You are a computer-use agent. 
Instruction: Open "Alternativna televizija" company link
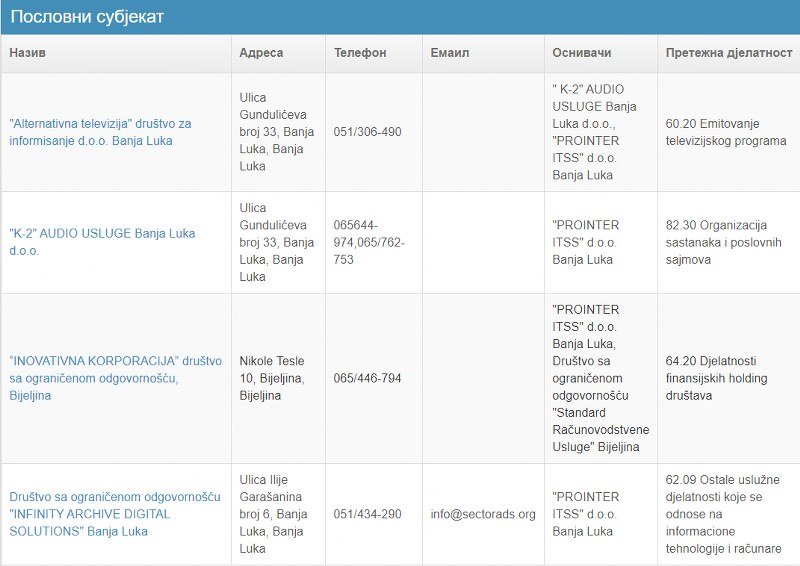click(101, 132)
